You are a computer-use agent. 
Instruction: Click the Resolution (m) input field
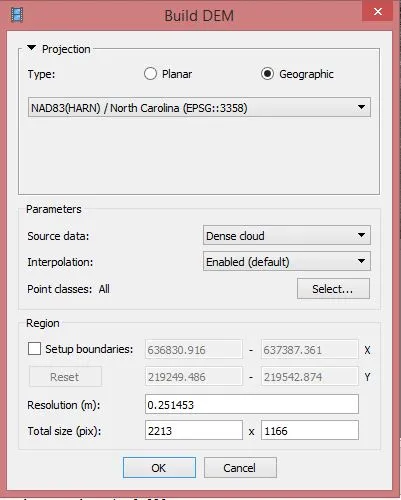tap(252, 404)
